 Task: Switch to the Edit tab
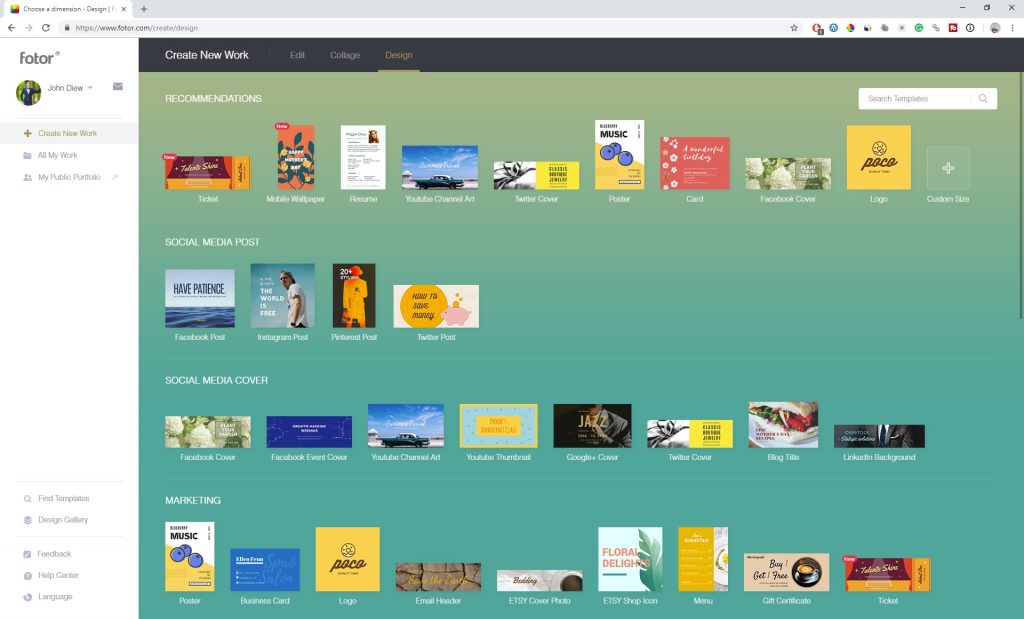pyautogui.click(x=297, y=56)
